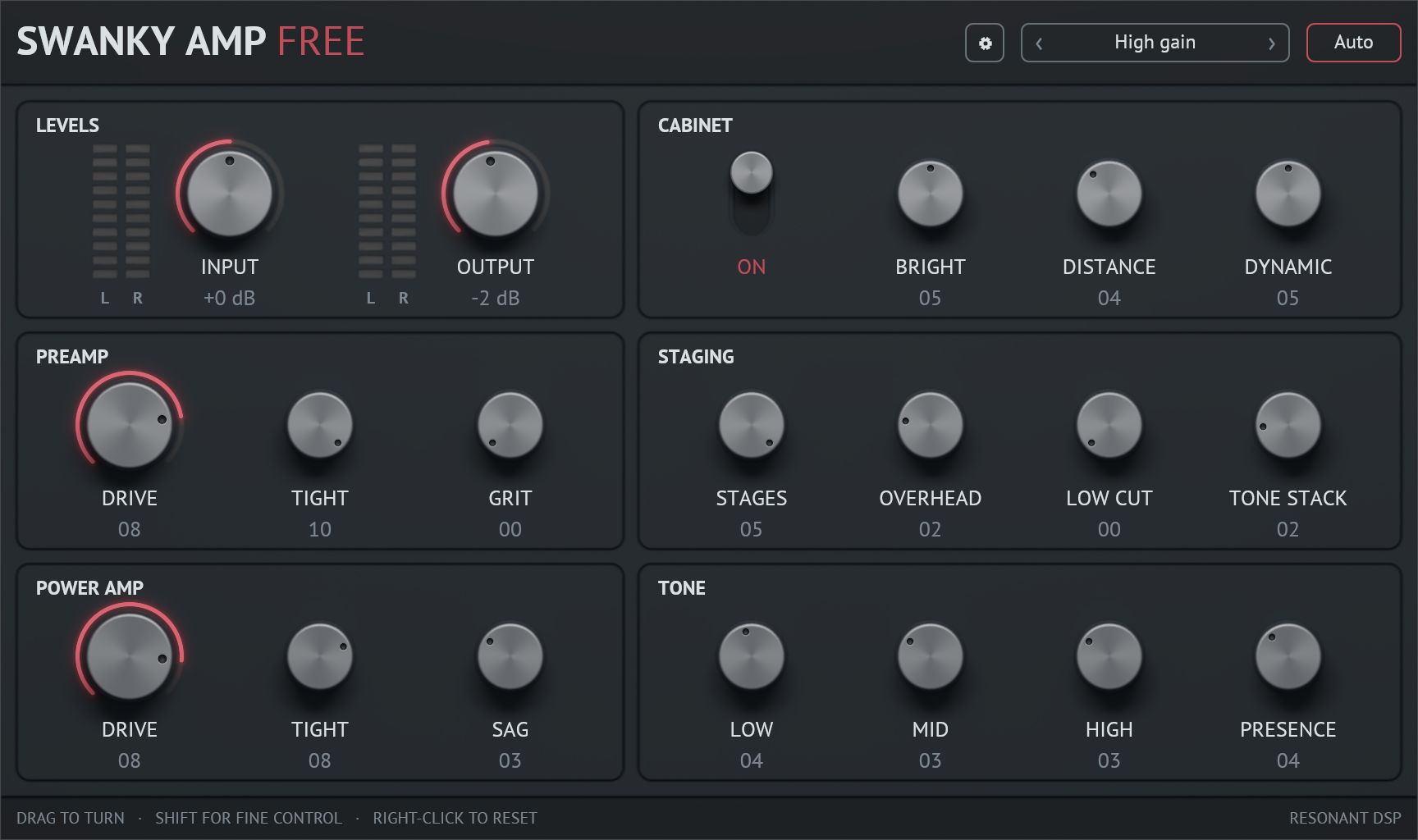Go to the previous preset arrow

click(1039, 43)
